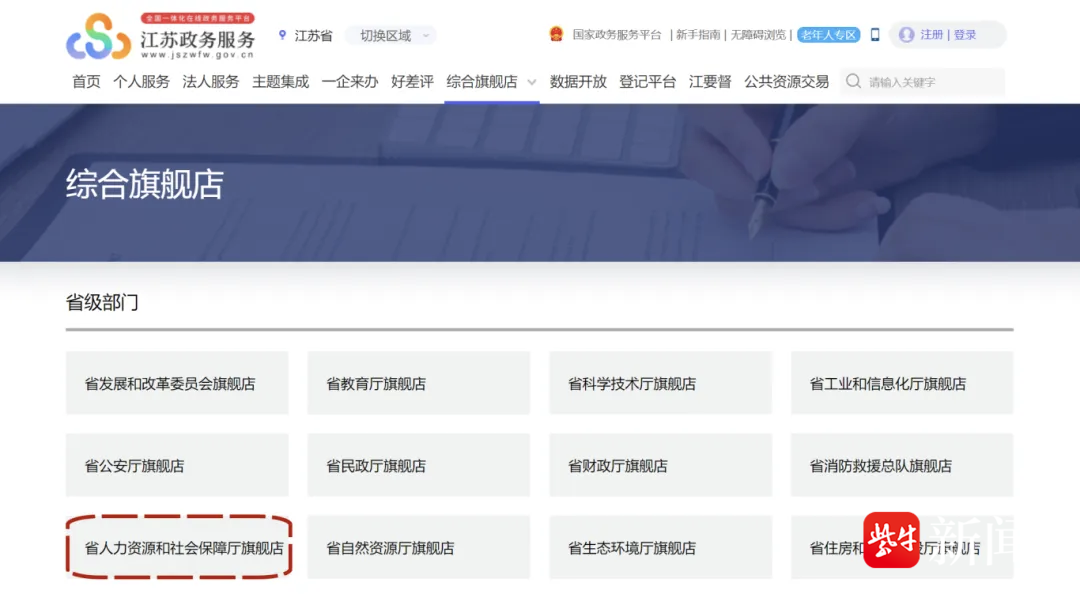Viewport: 1080px width, 594px height.
Task: Select the 公共资源交易 nav item
Action: [x=786, y=82]
